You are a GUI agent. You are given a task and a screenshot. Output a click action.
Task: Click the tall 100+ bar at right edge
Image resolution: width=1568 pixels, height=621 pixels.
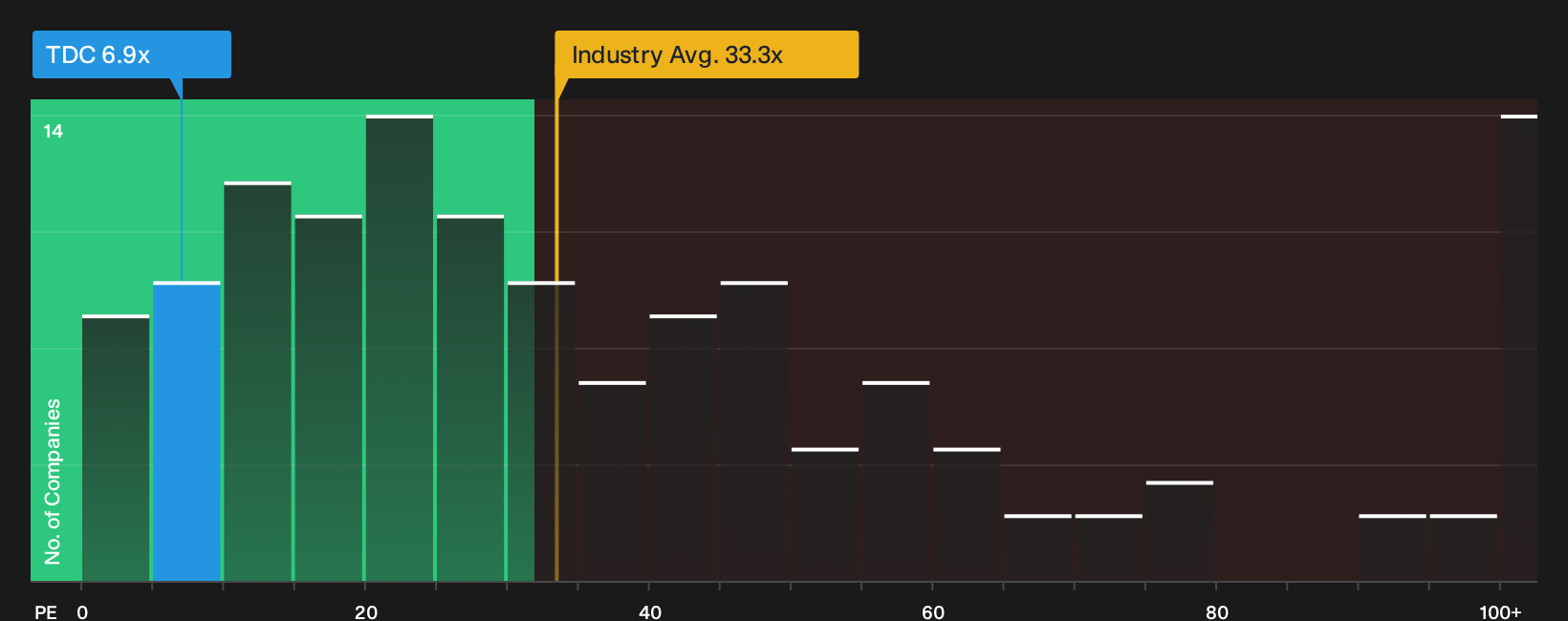1519,349
